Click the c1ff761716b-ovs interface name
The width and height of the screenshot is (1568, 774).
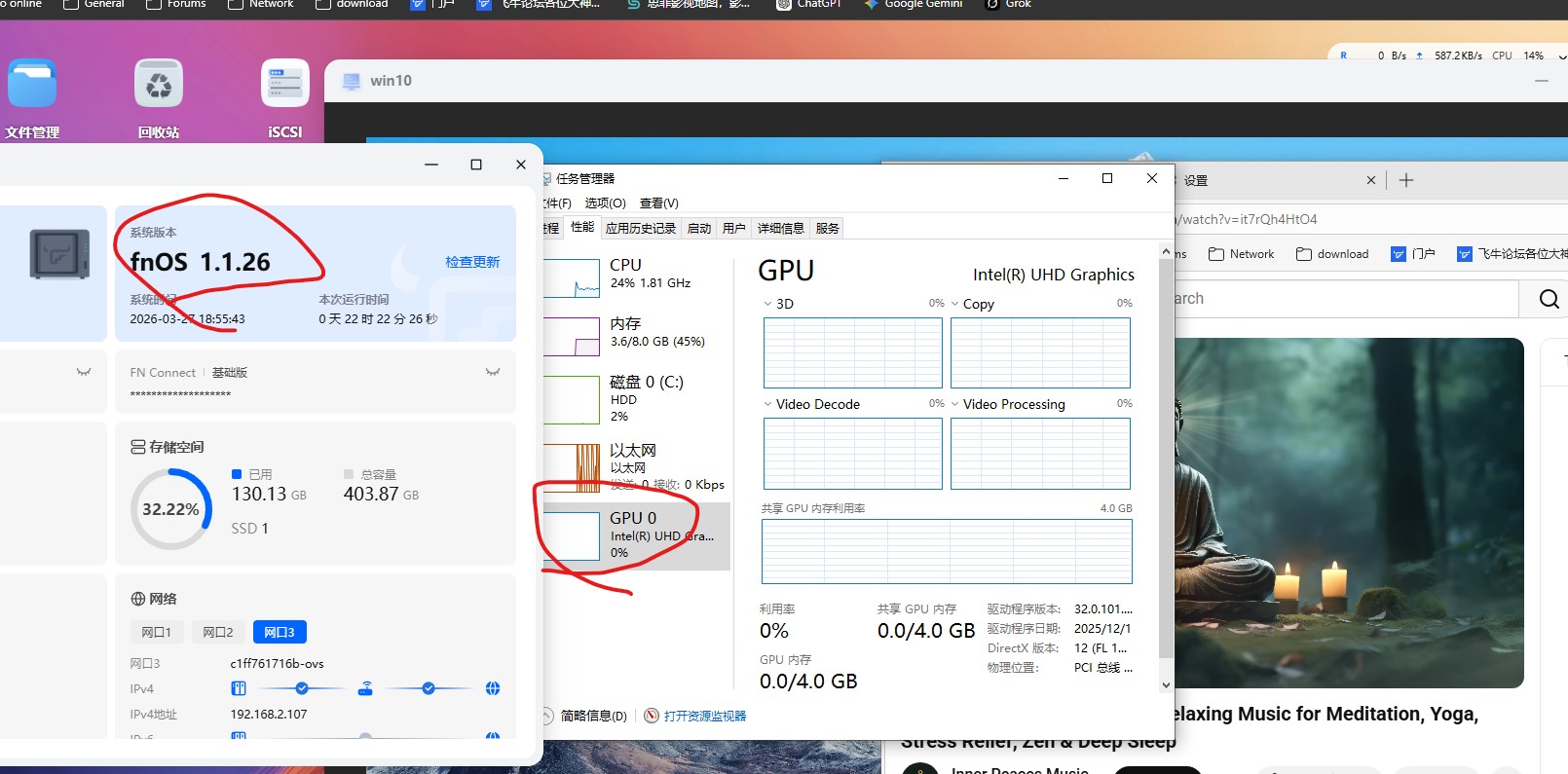click(x=278, y=663)
